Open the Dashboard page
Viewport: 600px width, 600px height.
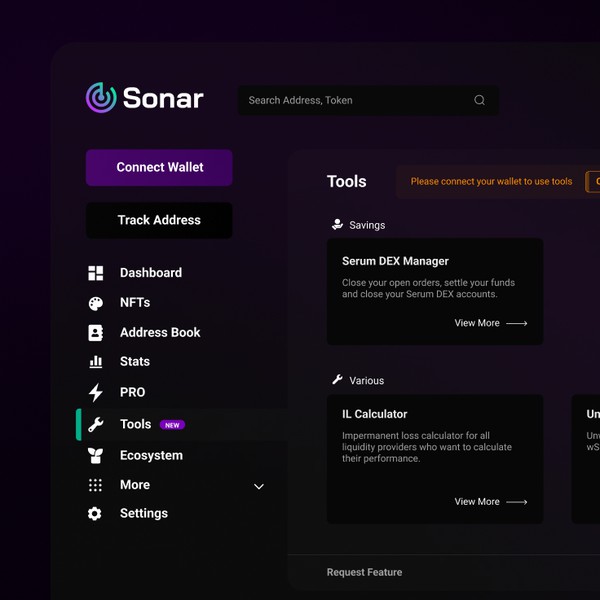point(151,273)
